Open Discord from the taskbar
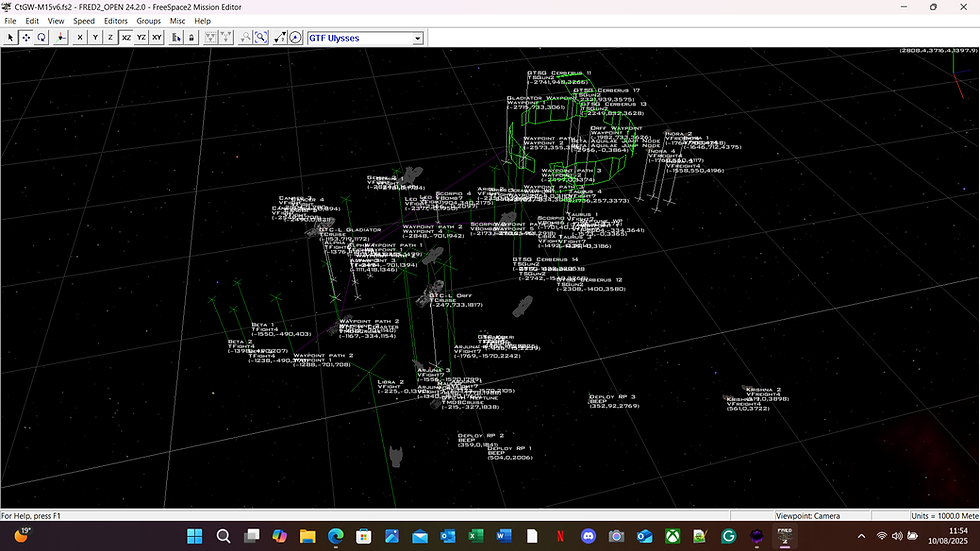 coord(588,536)
